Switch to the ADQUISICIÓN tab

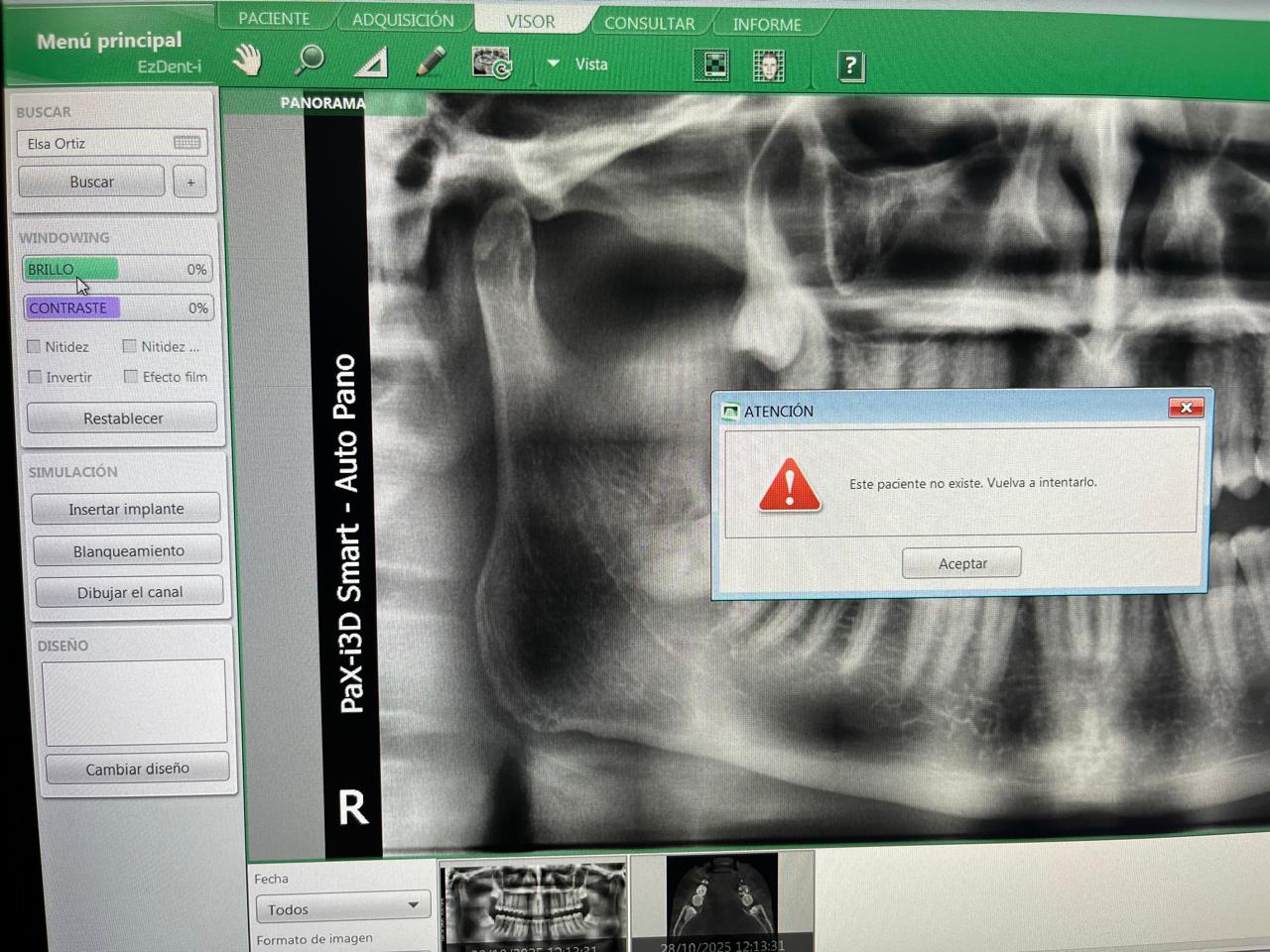click(402, 20)
